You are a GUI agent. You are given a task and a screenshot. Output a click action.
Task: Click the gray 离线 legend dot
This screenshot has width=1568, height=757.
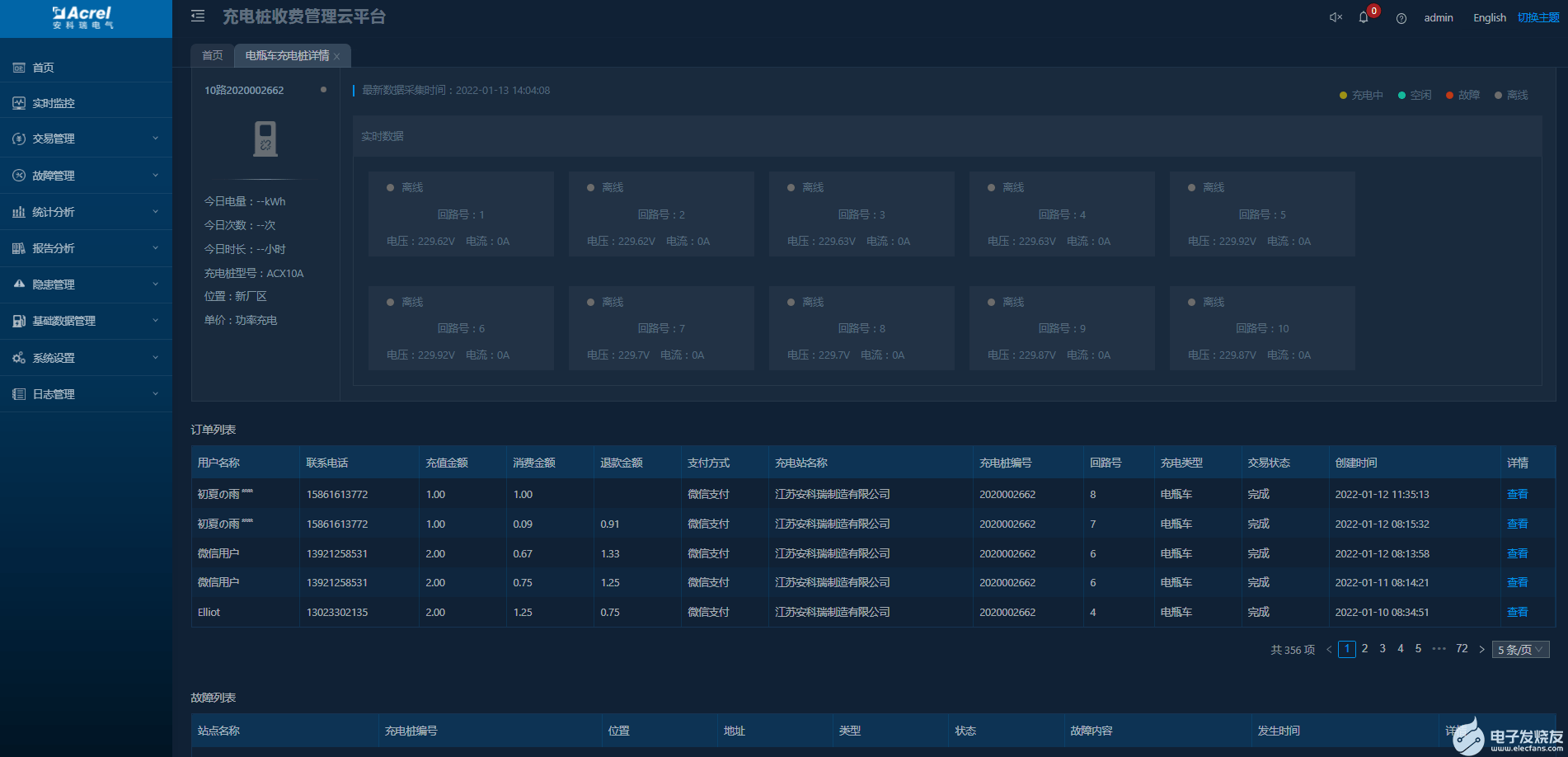[1498, 96]
